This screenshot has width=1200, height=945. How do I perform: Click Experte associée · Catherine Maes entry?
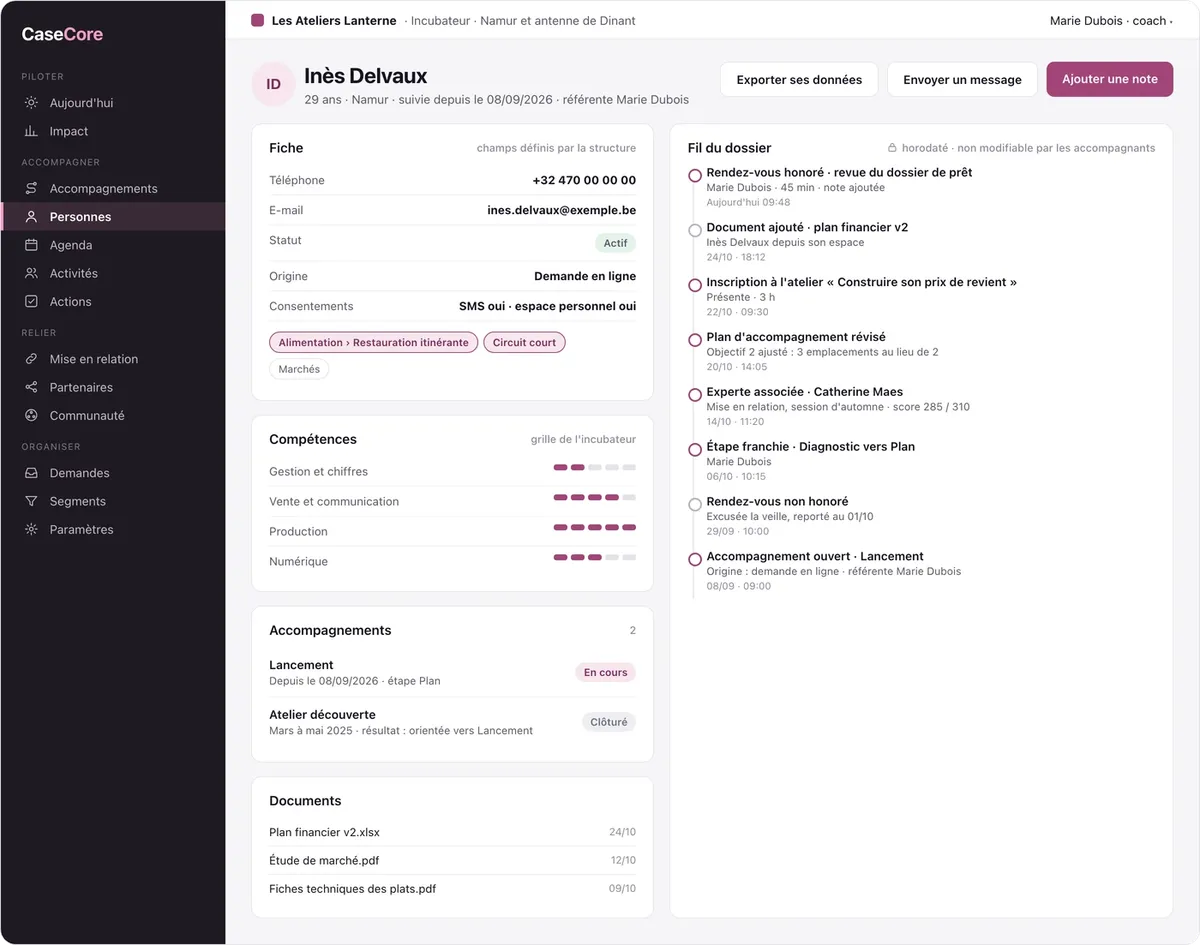pyautogui.click(x=838, y=406)
